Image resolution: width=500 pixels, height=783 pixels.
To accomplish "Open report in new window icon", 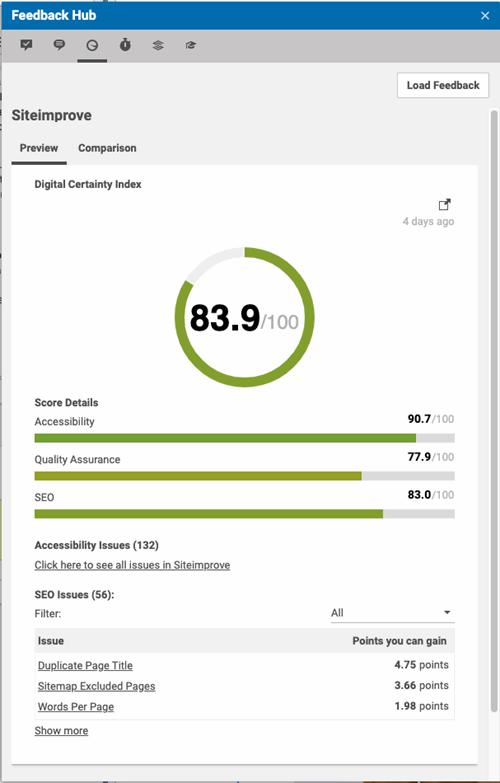I will point(445,205).
